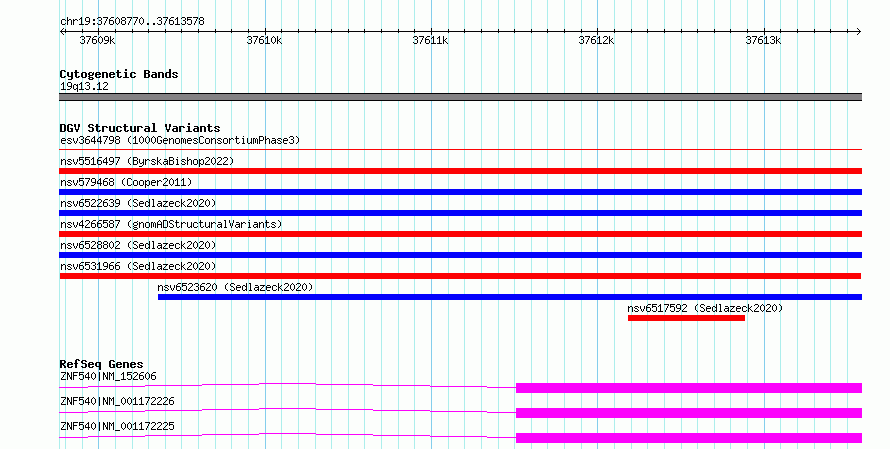Image resolution: width=890 pixels, height=449 pixels.
Task: Click the grey 19q13.12 cytogenetic band bar
Action: [460, 97]
